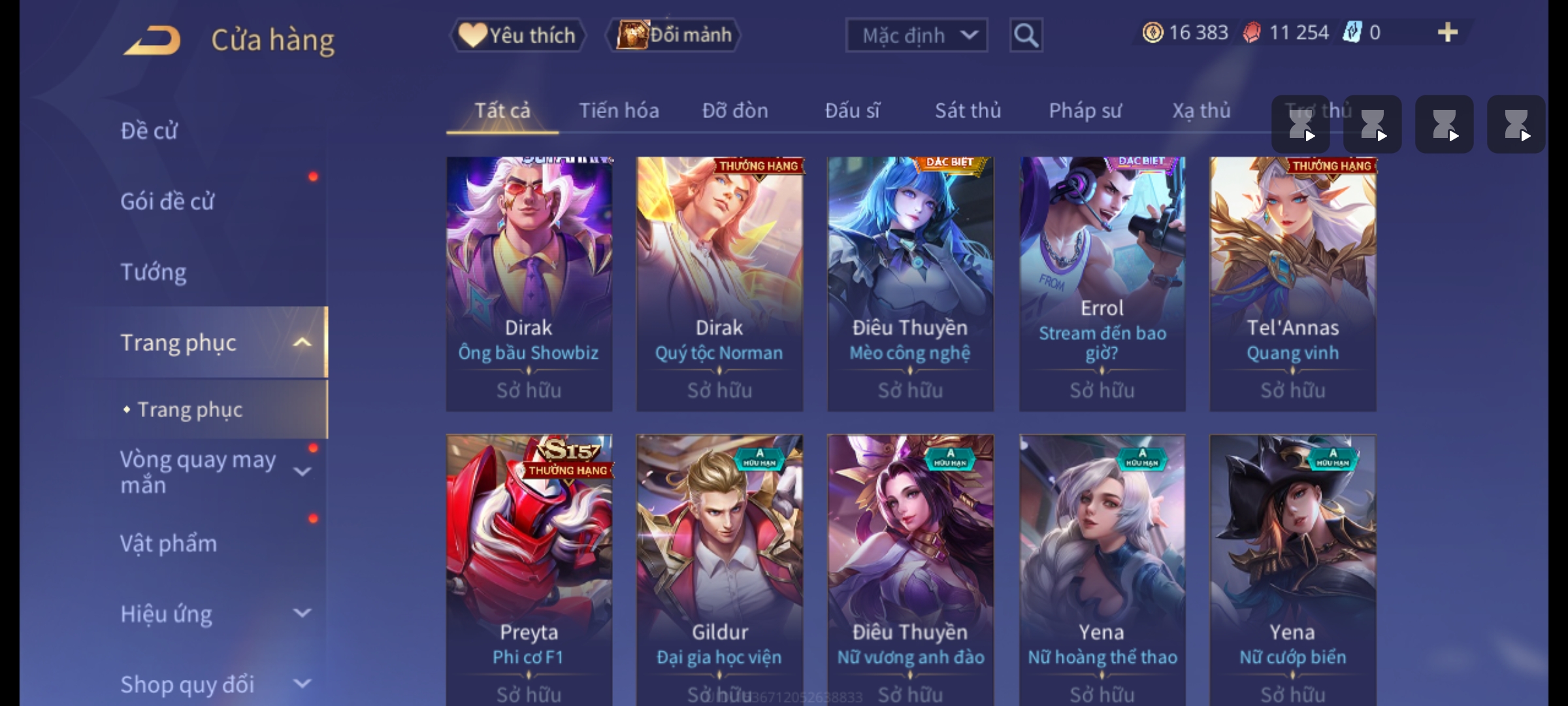The height and width of the screenshot is (706, 1568).
Task: Click the blue voucher currency icon
Action: [1352, 33]
